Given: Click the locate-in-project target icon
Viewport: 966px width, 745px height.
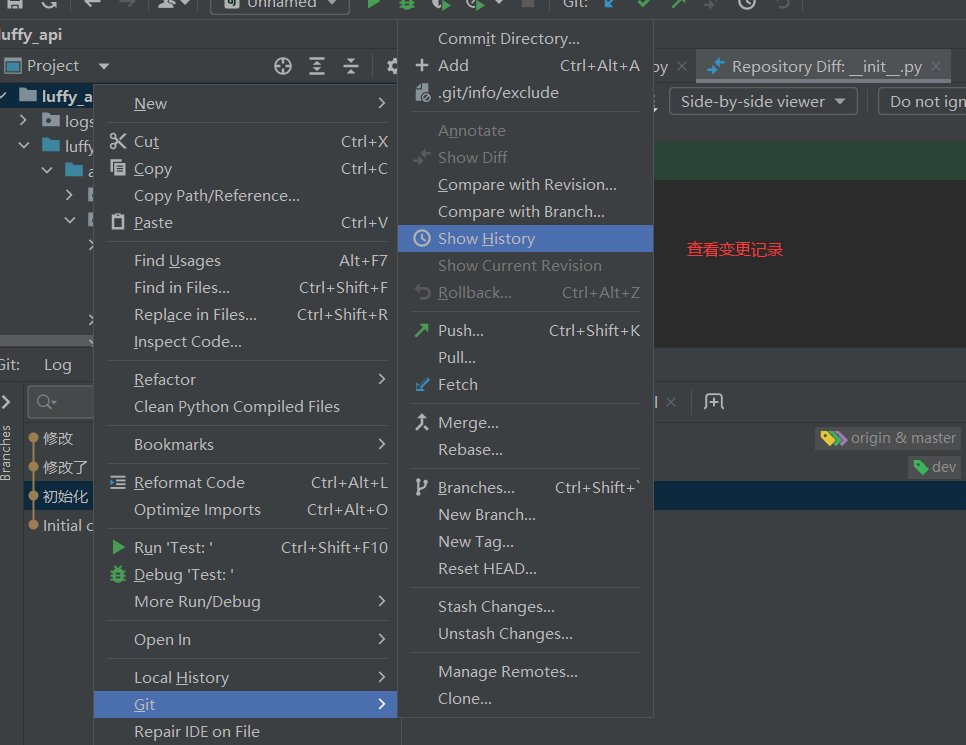Looking at the screenshot, I should (283, 66).
